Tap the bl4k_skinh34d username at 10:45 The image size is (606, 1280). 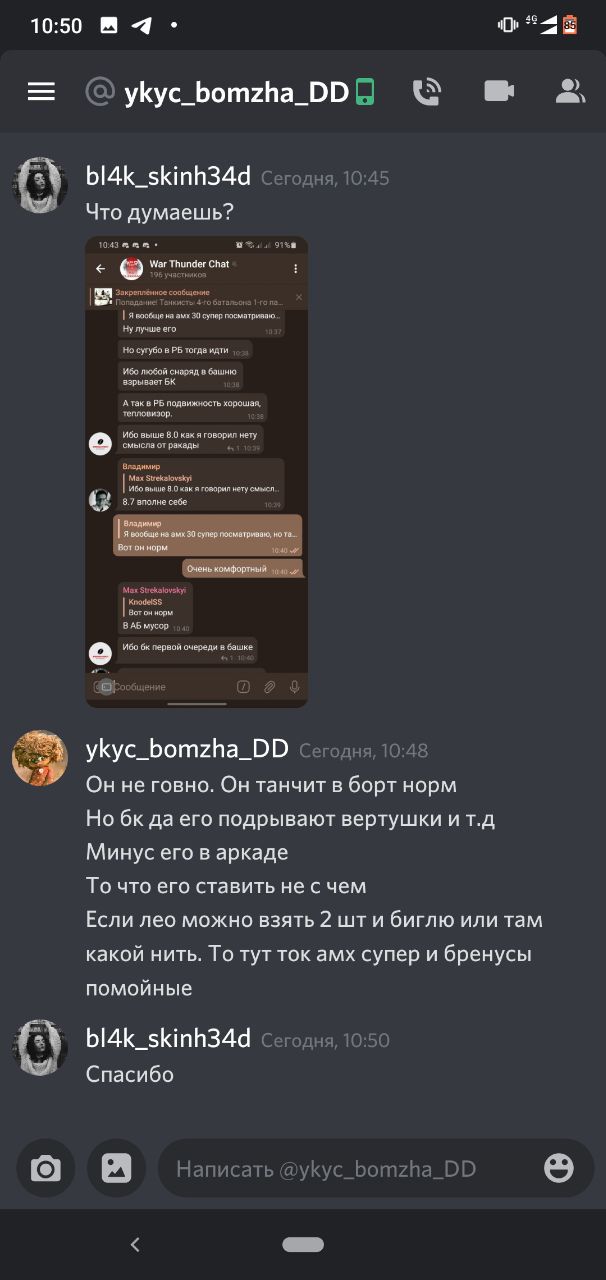168,177
